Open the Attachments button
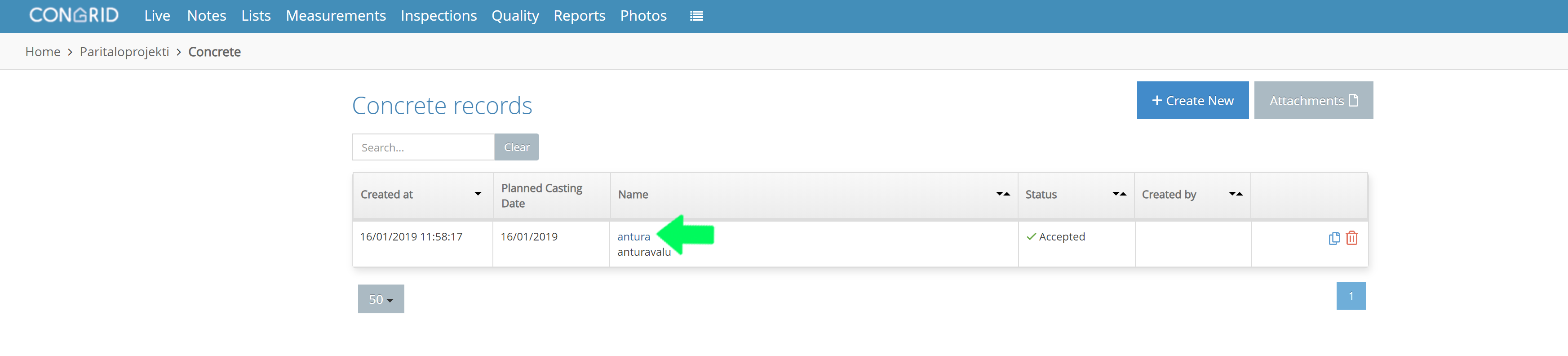 (1313, 100)
